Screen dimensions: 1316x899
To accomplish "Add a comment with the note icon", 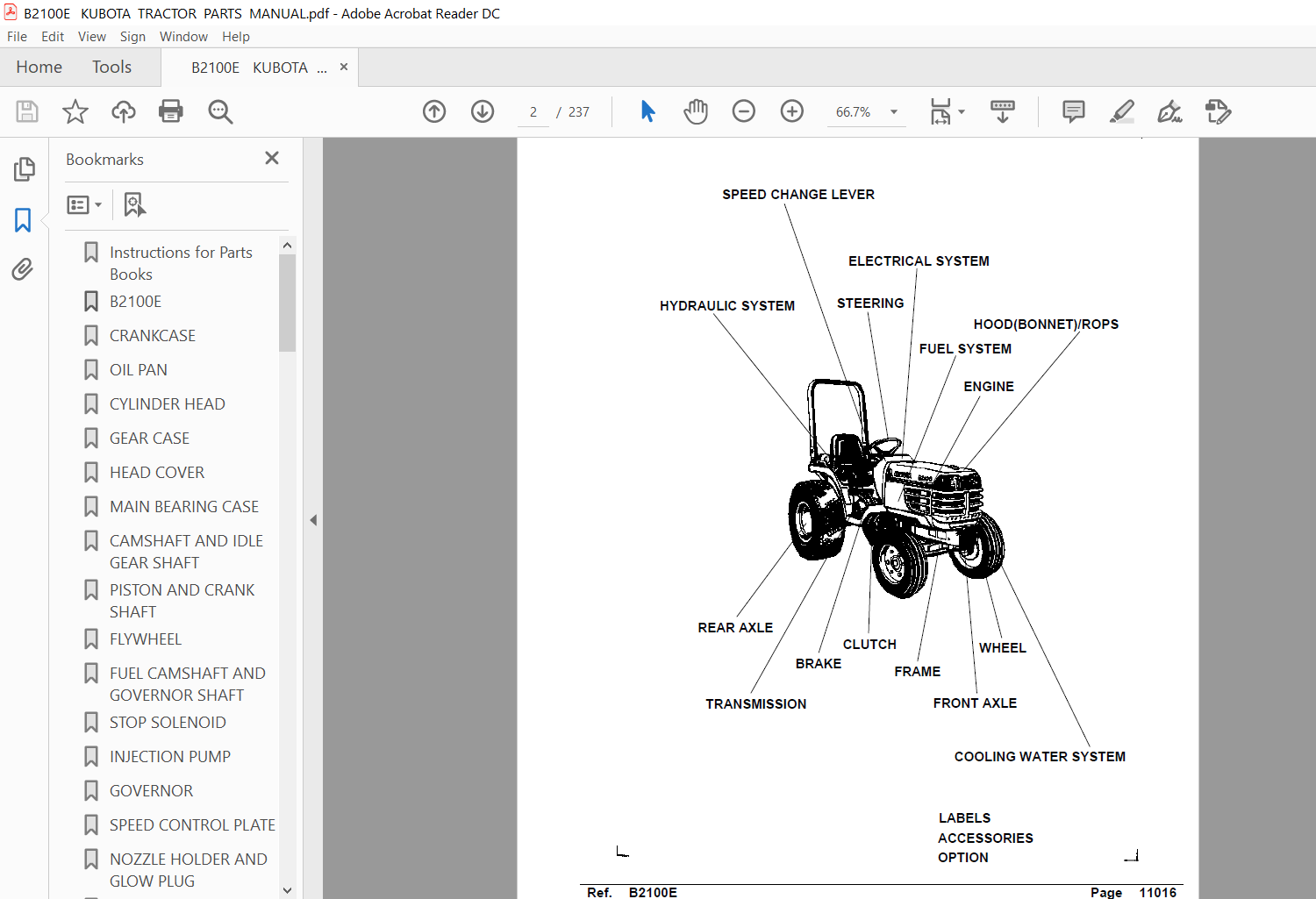I will coord(1074,111).
